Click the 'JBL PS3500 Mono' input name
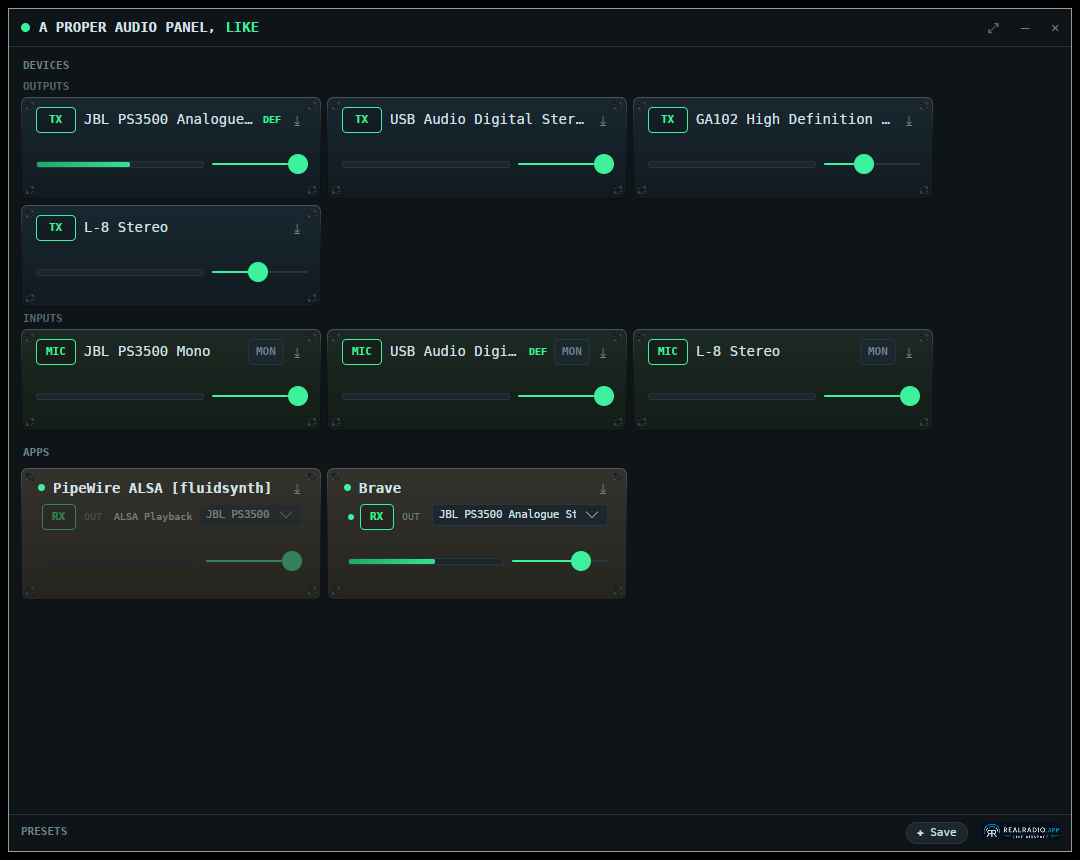The image size is (1080, 860). coord(147,351)
